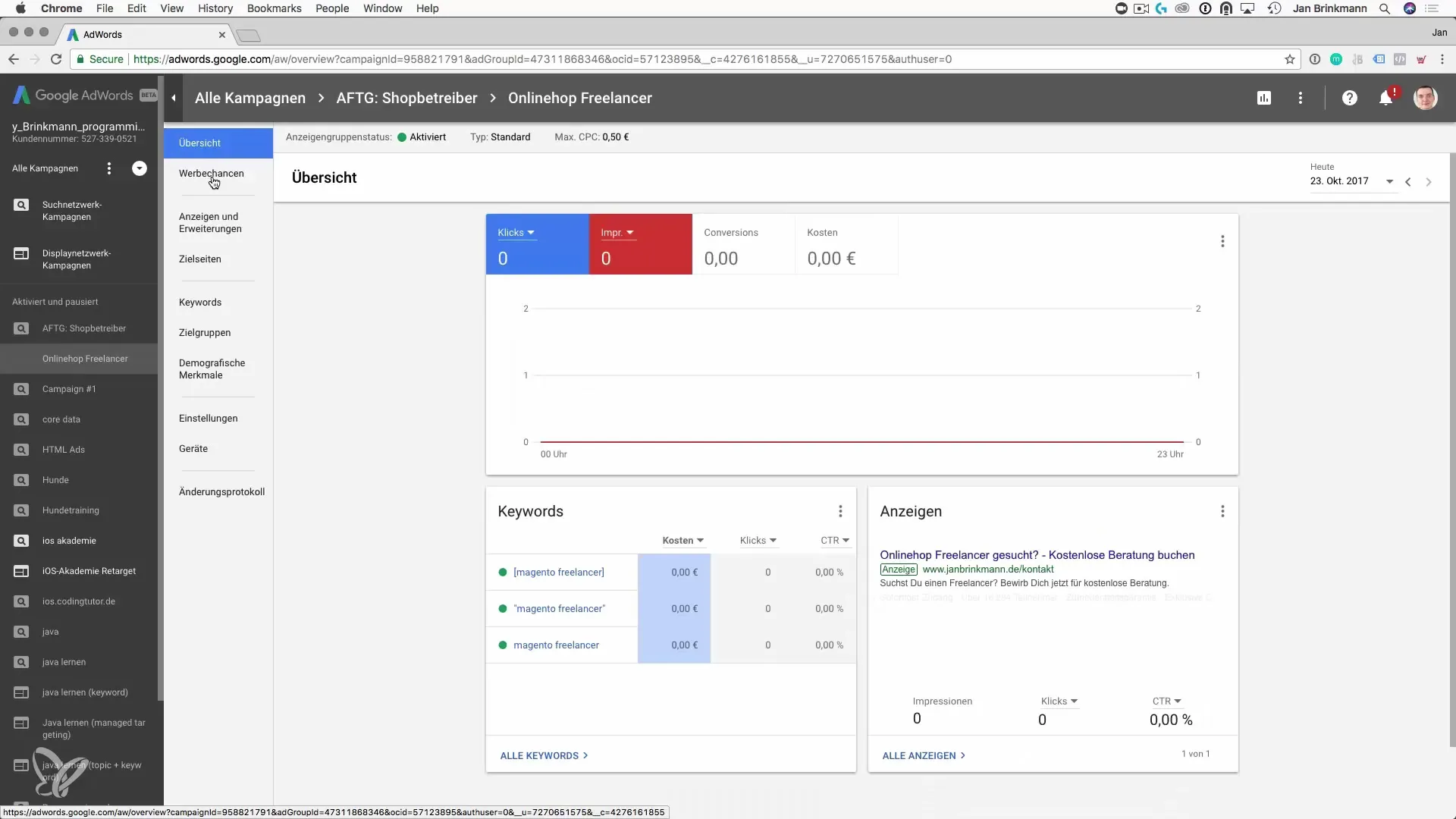Open the History menu in macOS menu bar
Image resolution: width=1456 pixels, height=819 pixels.
coord(215,8)
